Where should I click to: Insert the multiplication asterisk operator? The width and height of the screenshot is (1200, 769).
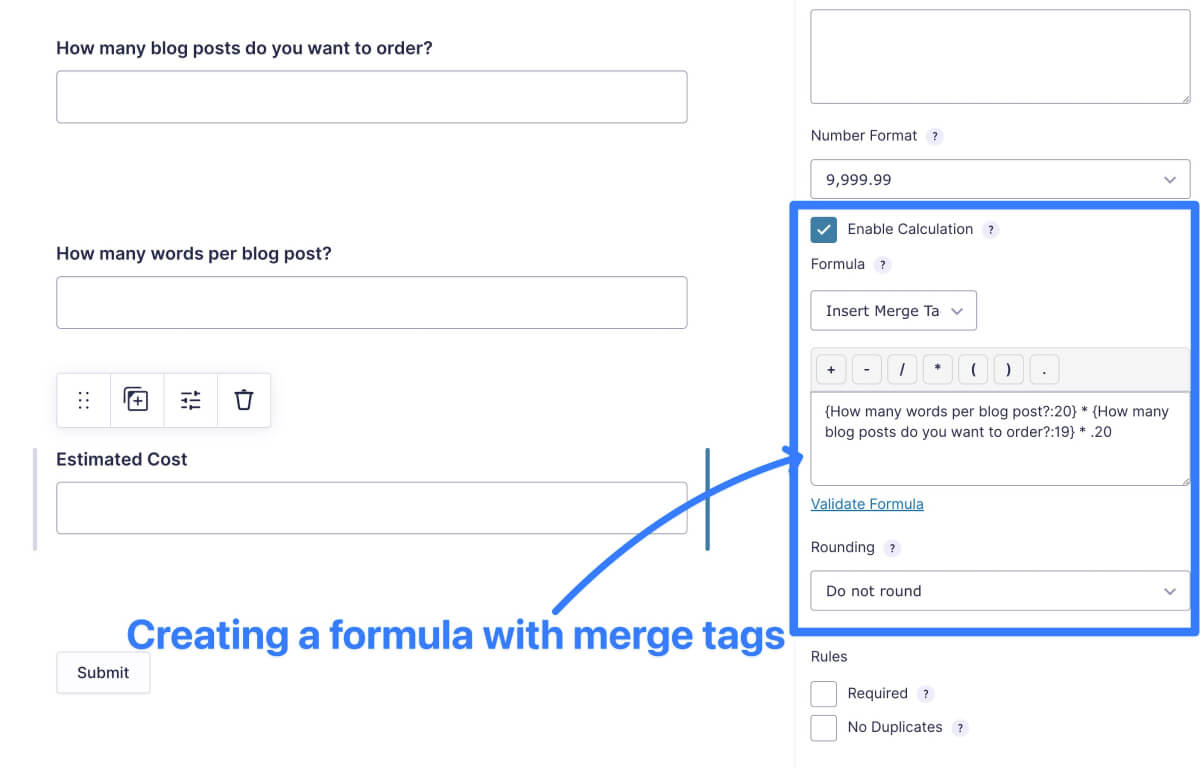click(937, 370)
